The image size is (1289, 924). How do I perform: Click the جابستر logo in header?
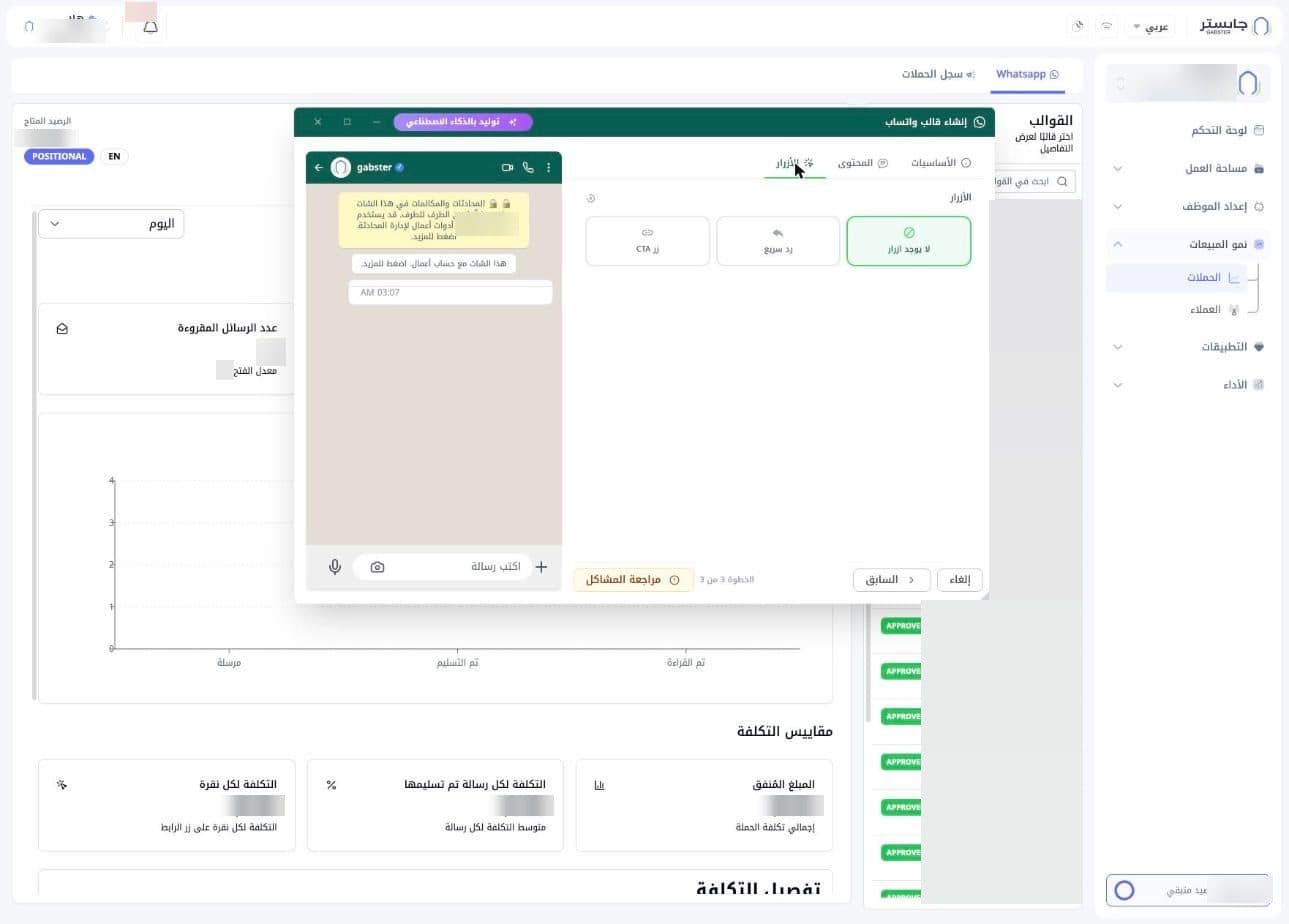[1235, 26]
